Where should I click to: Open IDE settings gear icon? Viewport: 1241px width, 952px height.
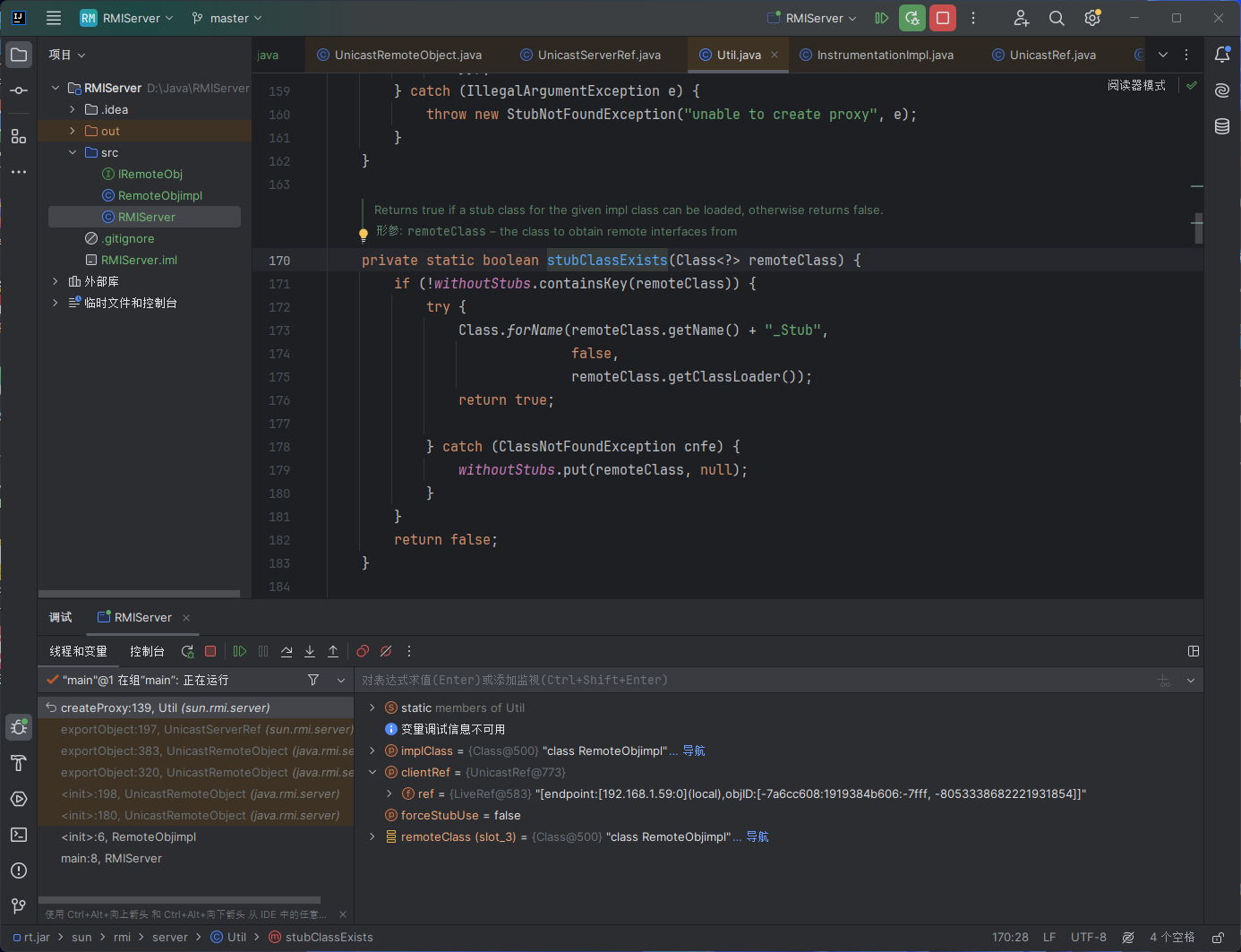[x=1092, y=18]
